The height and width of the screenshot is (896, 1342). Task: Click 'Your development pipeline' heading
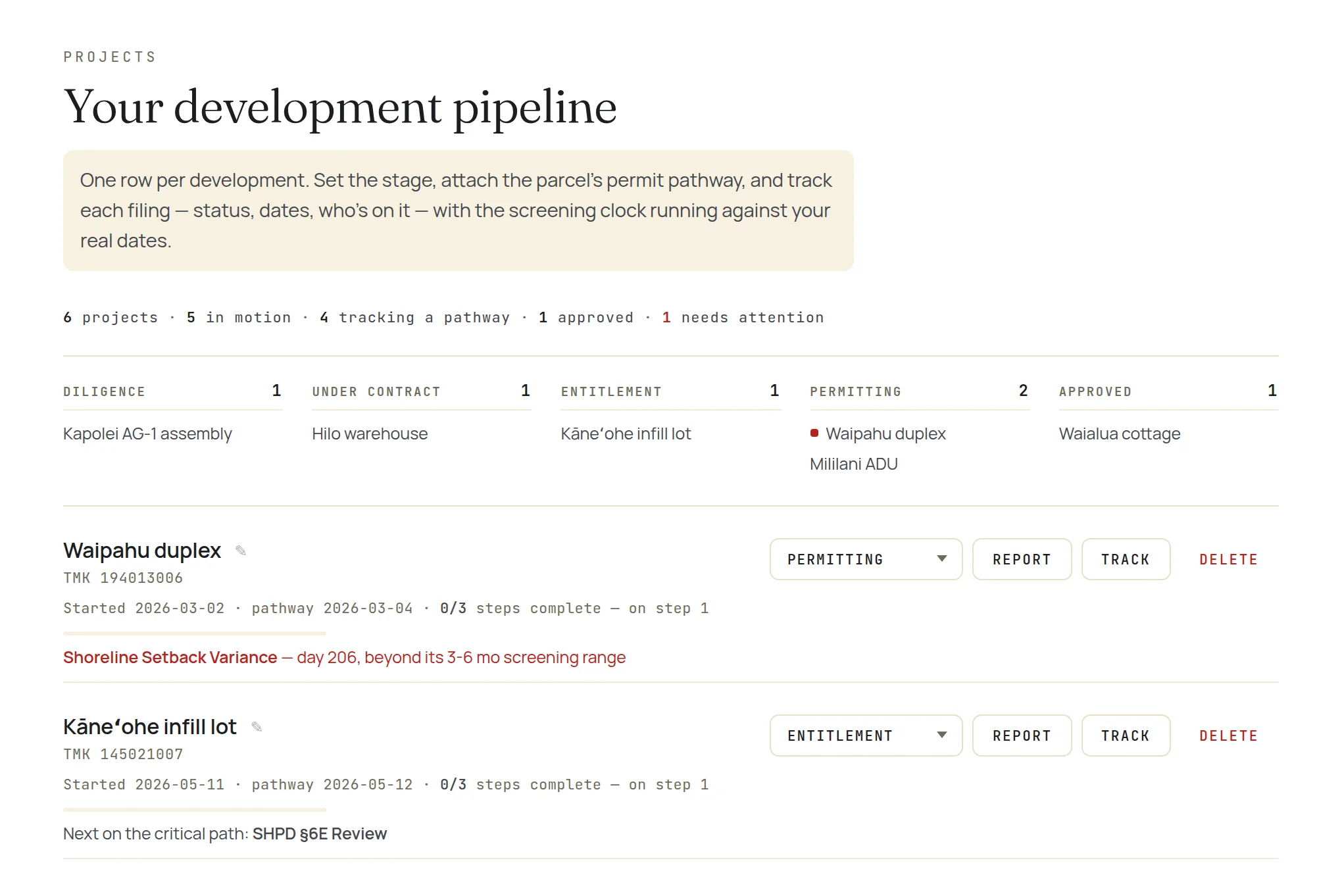point(340,107)
